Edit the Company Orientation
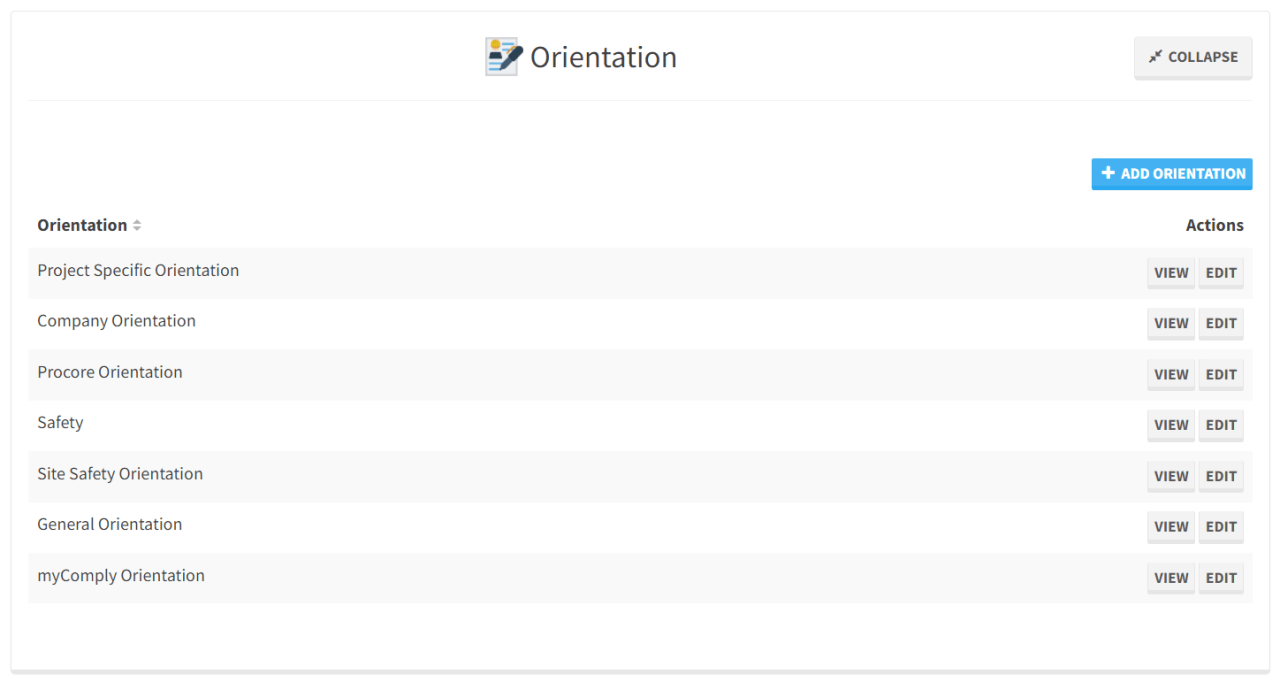 [x=1221, y=323]
